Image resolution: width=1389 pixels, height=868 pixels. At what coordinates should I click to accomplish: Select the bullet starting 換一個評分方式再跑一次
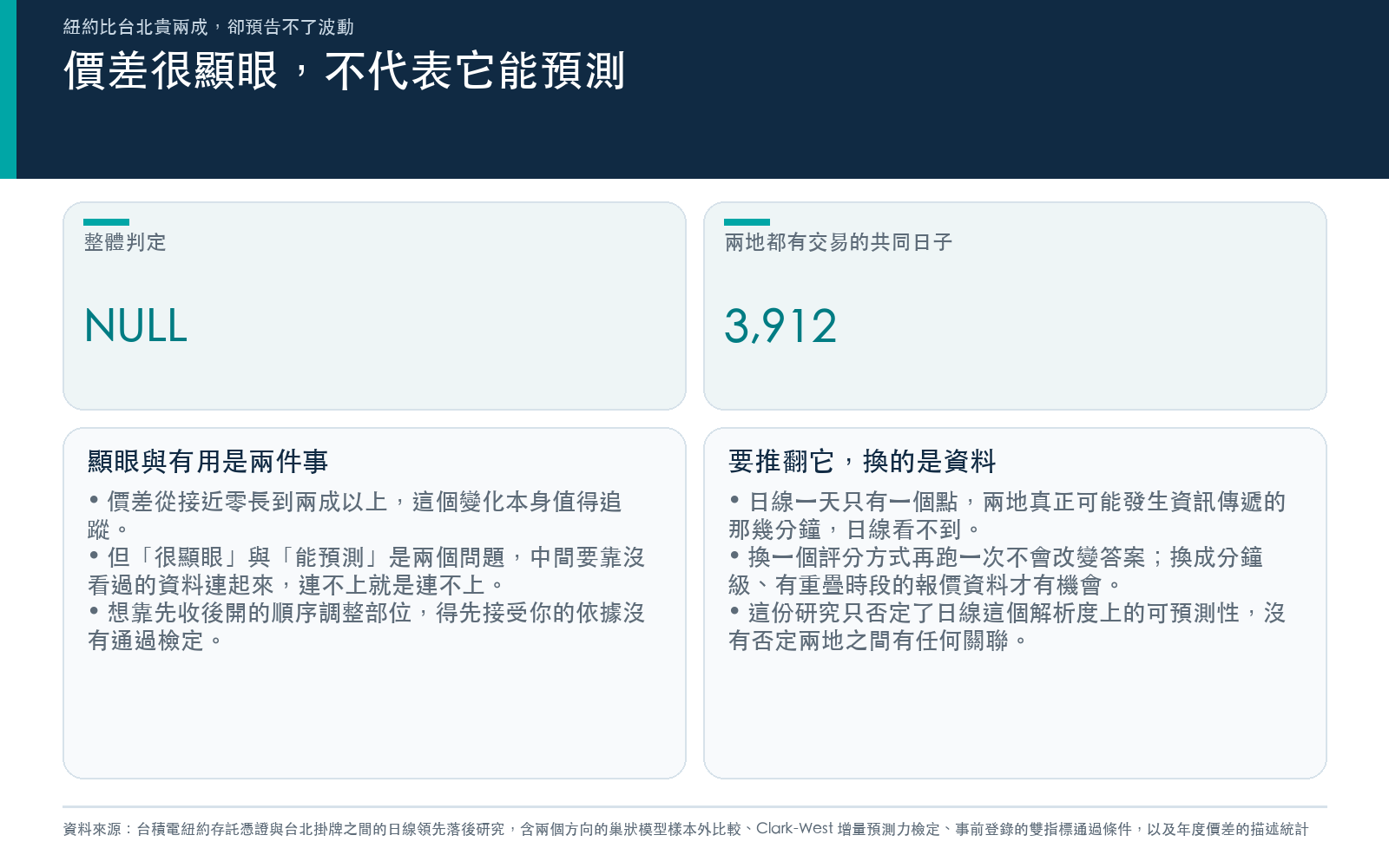click(x=996, y=571)
